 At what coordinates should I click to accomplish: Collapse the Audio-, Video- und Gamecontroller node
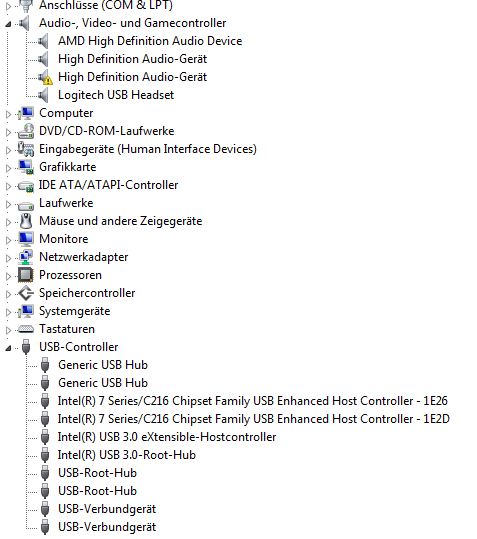[x=8, y=24]
